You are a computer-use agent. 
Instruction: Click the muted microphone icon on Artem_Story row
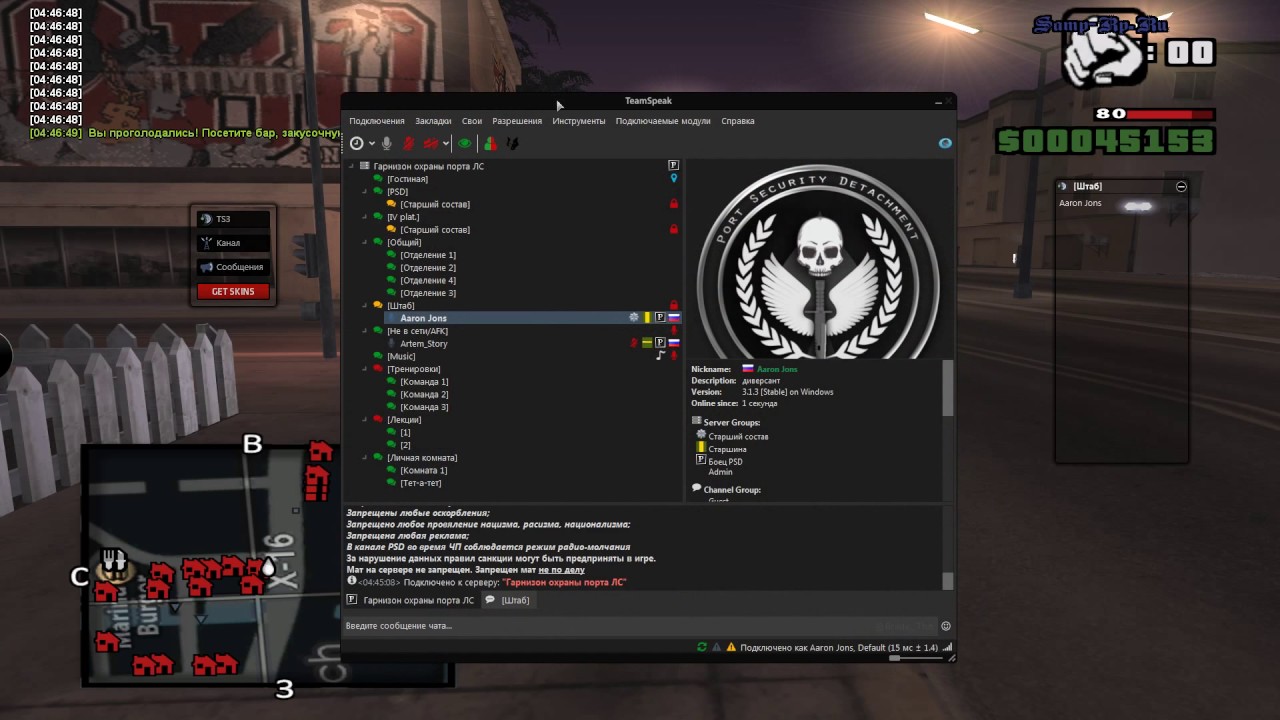point(633,343)
